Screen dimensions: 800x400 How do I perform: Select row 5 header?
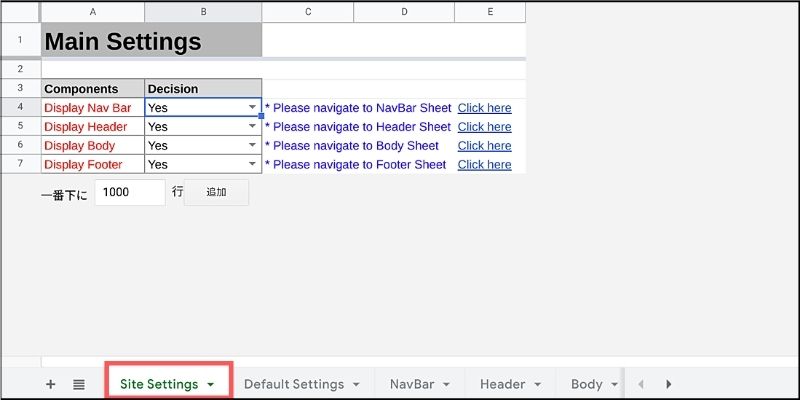(20, 127)
